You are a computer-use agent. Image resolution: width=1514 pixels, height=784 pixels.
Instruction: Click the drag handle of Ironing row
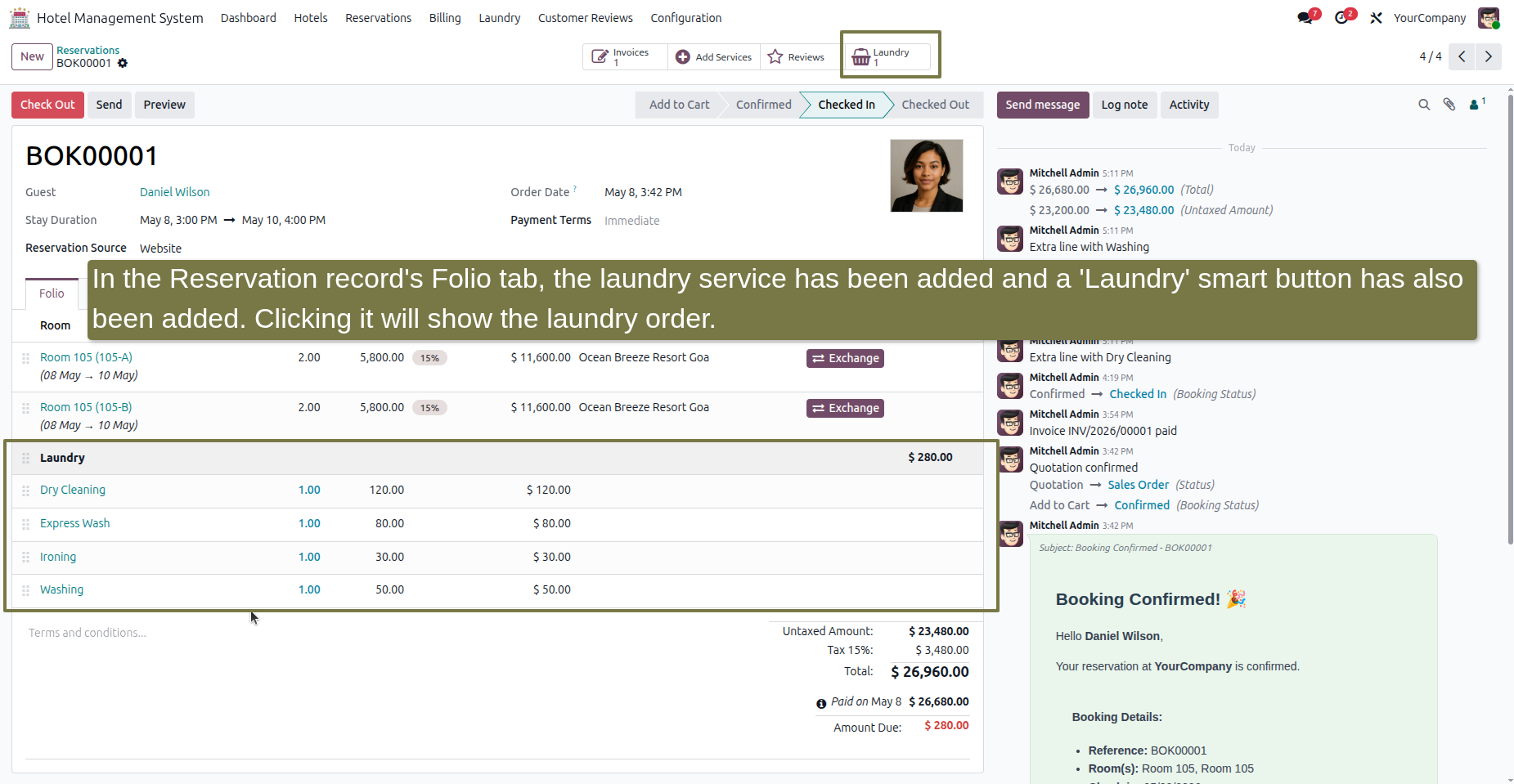(25, 558)
